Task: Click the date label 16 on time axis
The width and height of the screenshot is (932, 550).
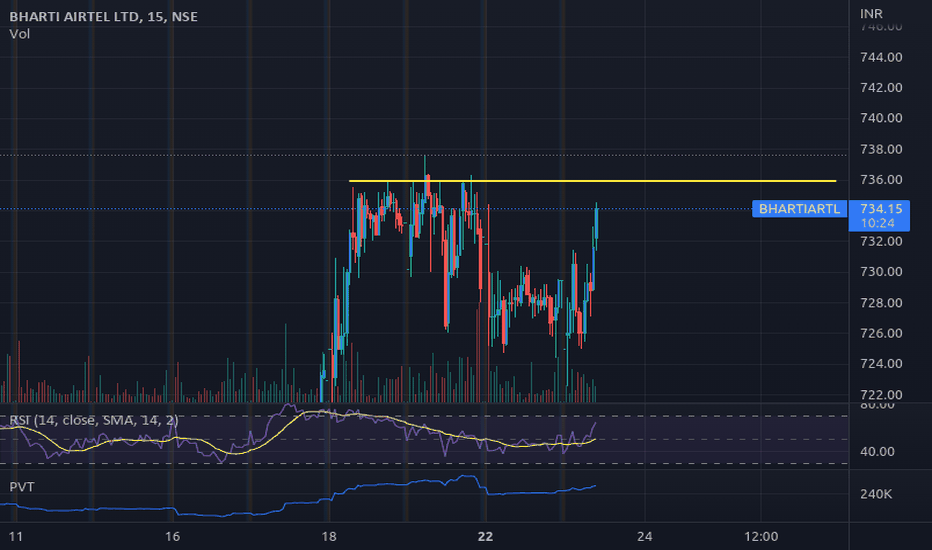Action: [172, 536]
